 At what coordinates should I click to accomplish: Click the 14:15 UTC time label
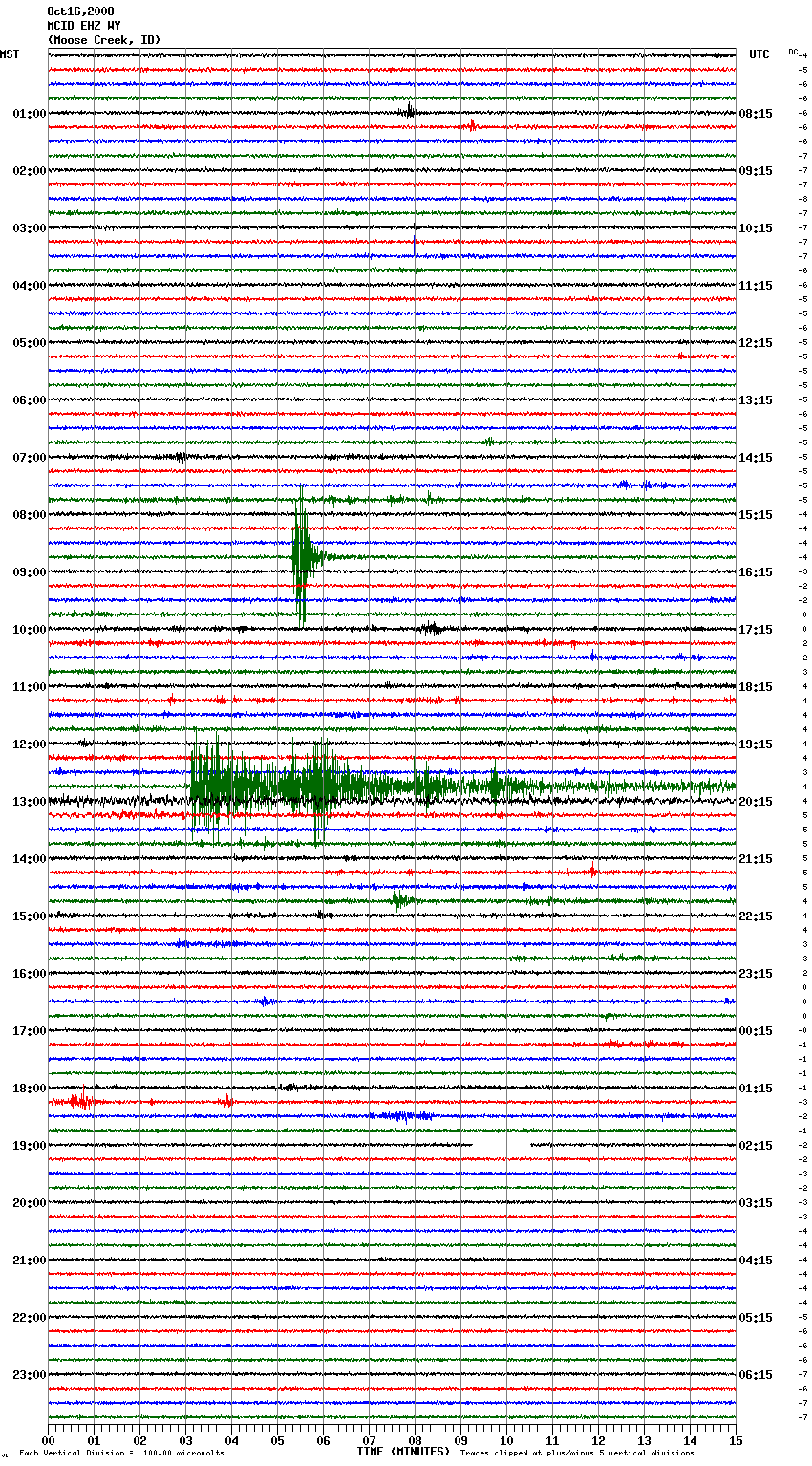[x=756, y=458]
